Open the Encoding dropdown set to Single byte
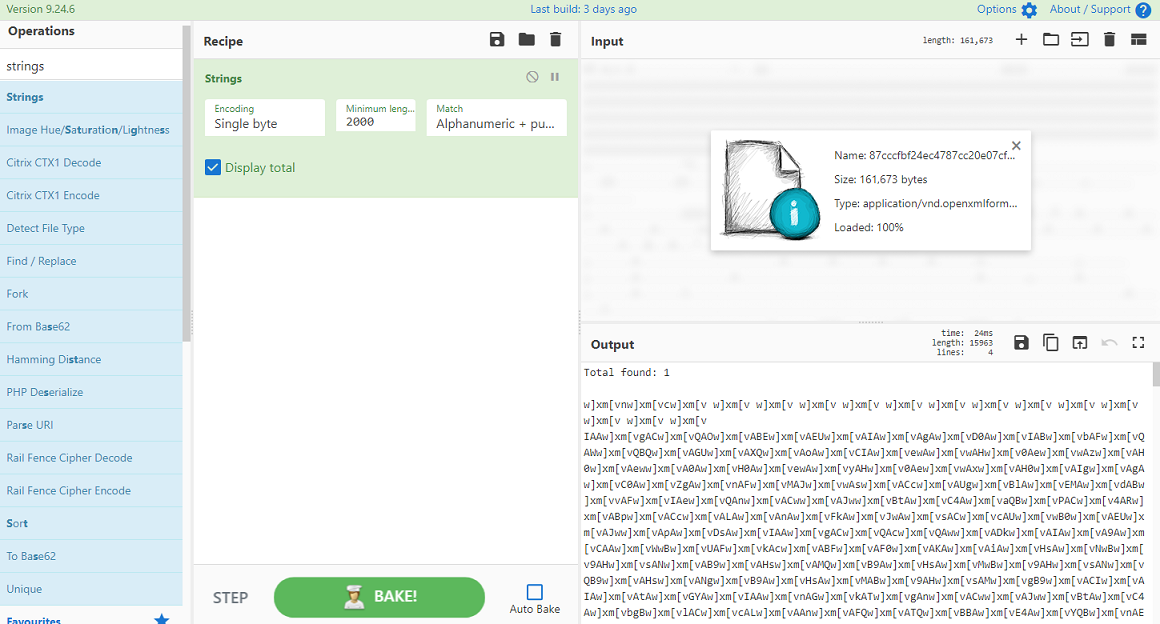The width and height of the screenshot is (1160, 624). tap(265, 118)
